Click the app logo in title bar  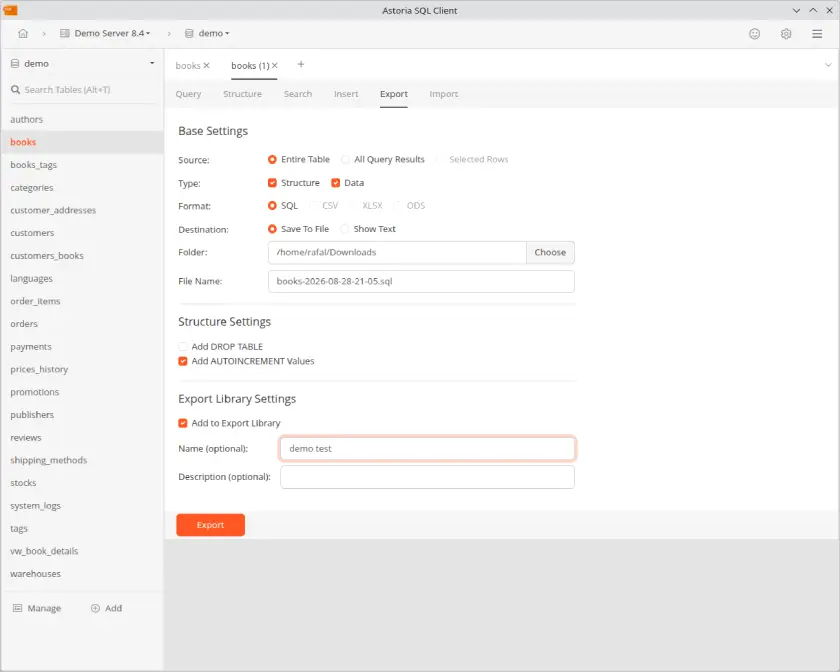11,10
